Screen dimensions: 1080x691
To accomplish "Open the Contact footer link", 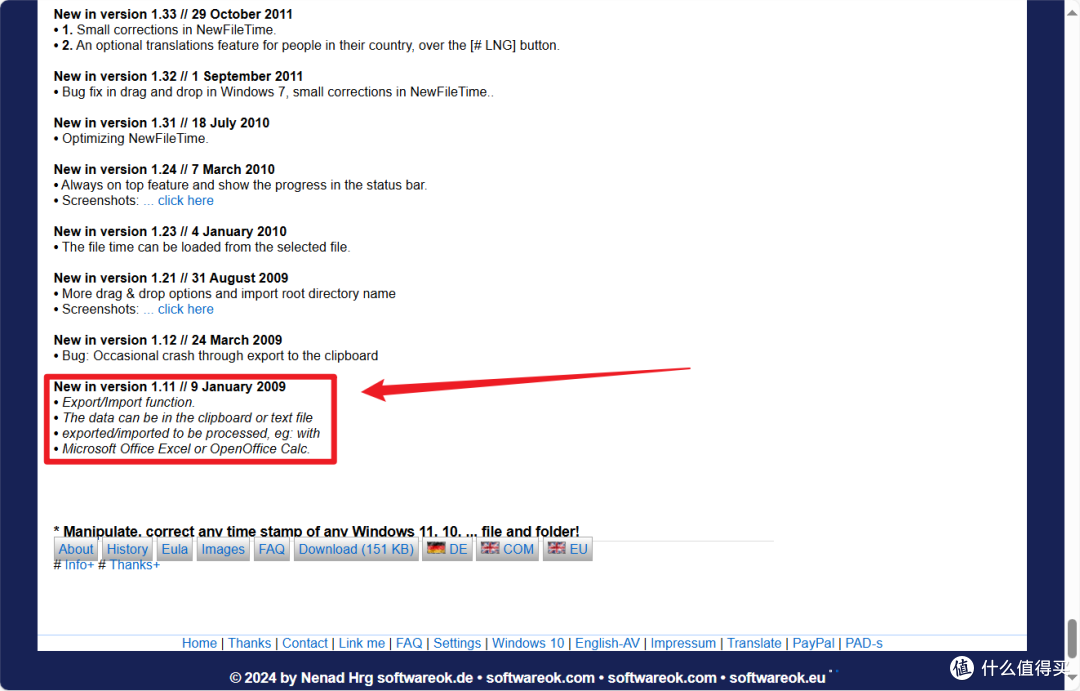I will click(x=304, y=643).
